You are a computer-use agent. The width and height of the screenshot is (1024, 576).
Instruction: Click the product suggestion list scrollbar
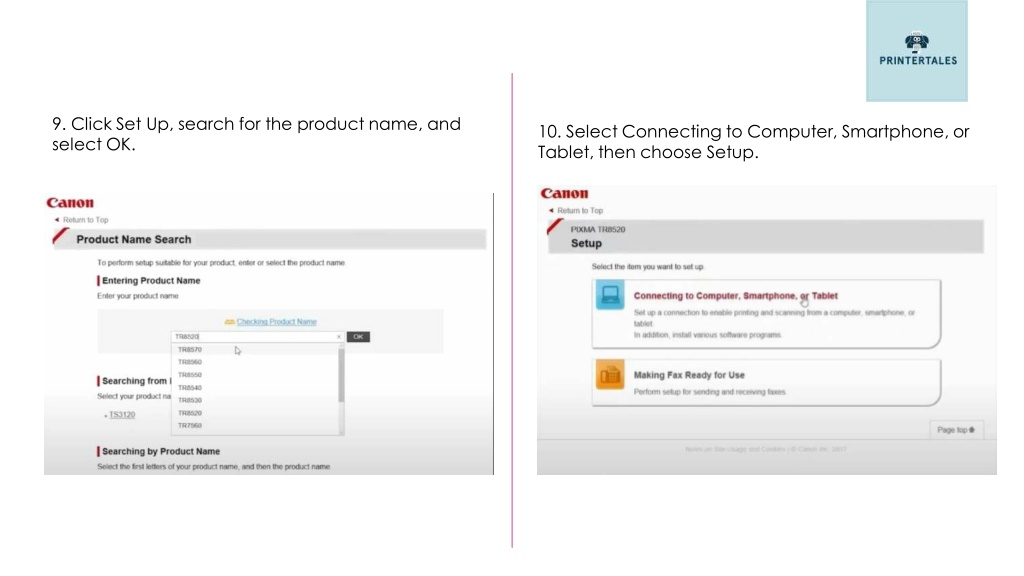pos(341,374)
